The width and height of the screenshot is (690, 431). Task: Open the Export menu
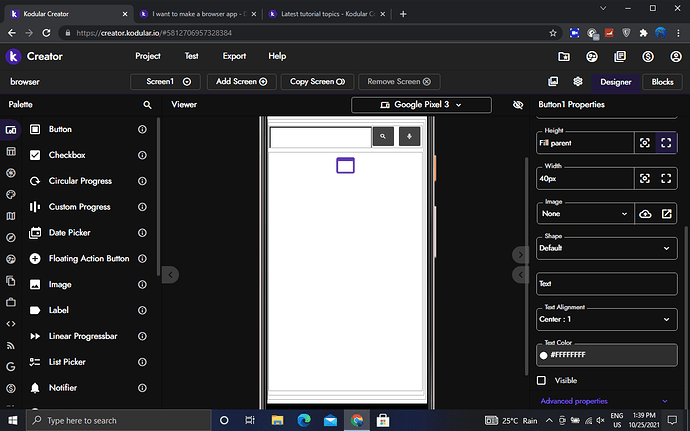(234, 56)
